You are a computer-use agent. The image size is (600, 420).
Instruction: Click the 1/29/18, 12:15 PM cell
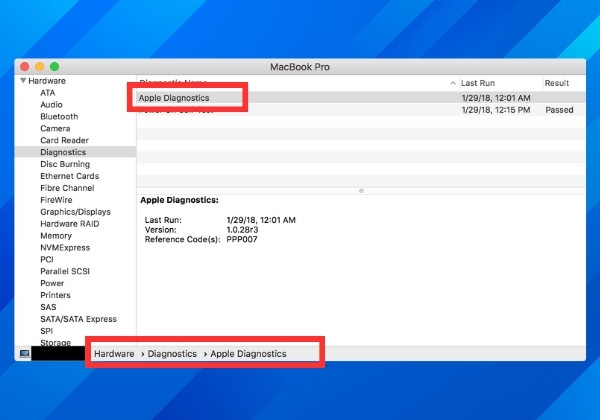[496, 110]
